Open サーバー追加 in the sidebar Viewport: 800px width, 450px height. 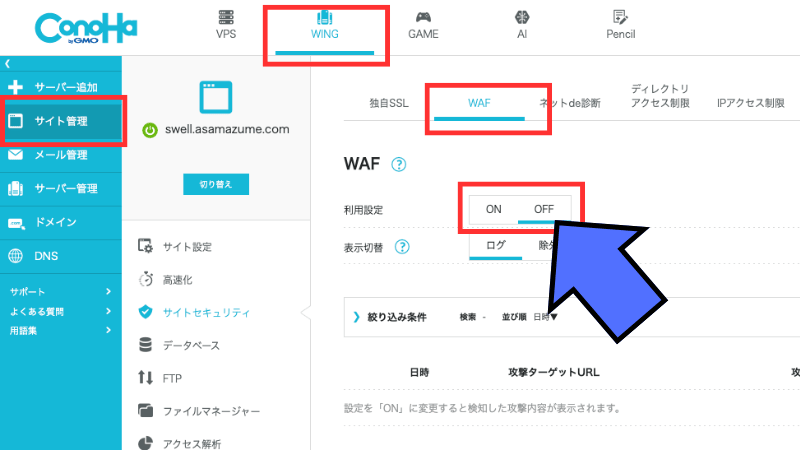pos(60,87)
